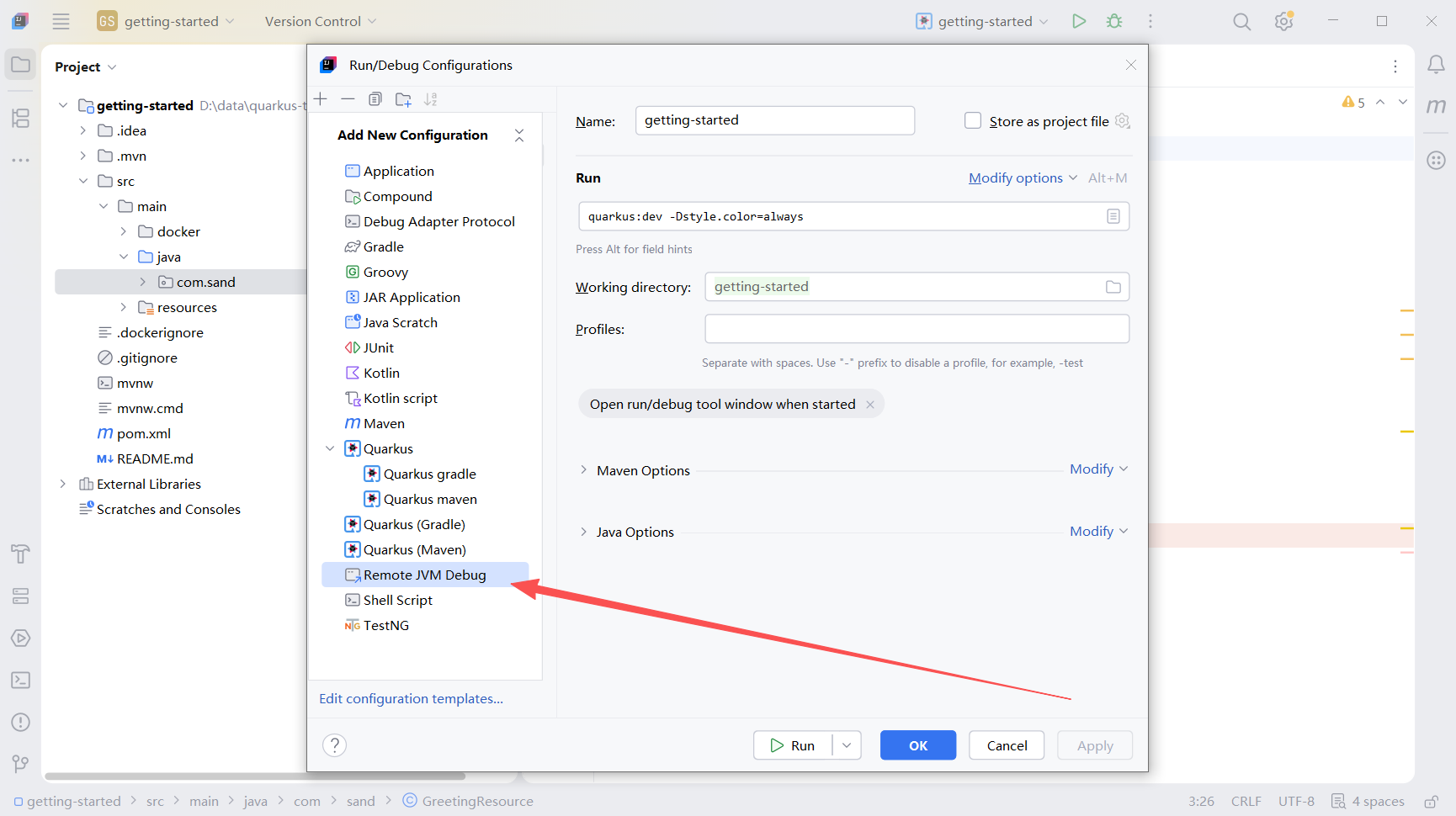Open Version Control menu

coord(321,21)
